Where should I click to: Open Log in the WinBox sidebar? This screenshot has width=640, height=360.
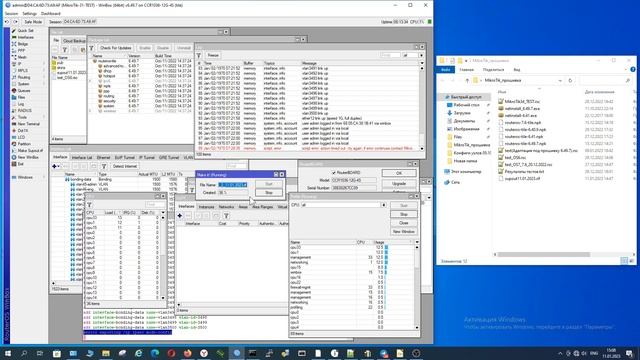(21, 104)
